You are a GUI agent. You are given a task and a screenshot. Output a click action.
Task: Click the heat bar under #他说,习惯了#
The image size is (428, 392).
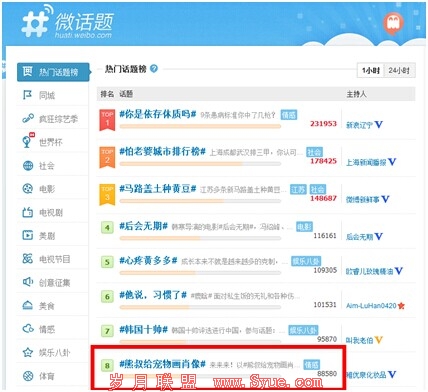pyautogui.click(x=200, y=307)
